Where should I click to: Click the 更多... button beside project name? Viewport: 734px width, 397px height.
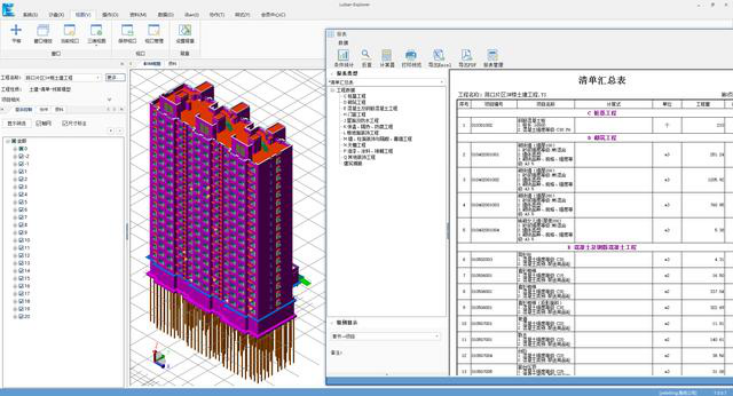(114, 78)
